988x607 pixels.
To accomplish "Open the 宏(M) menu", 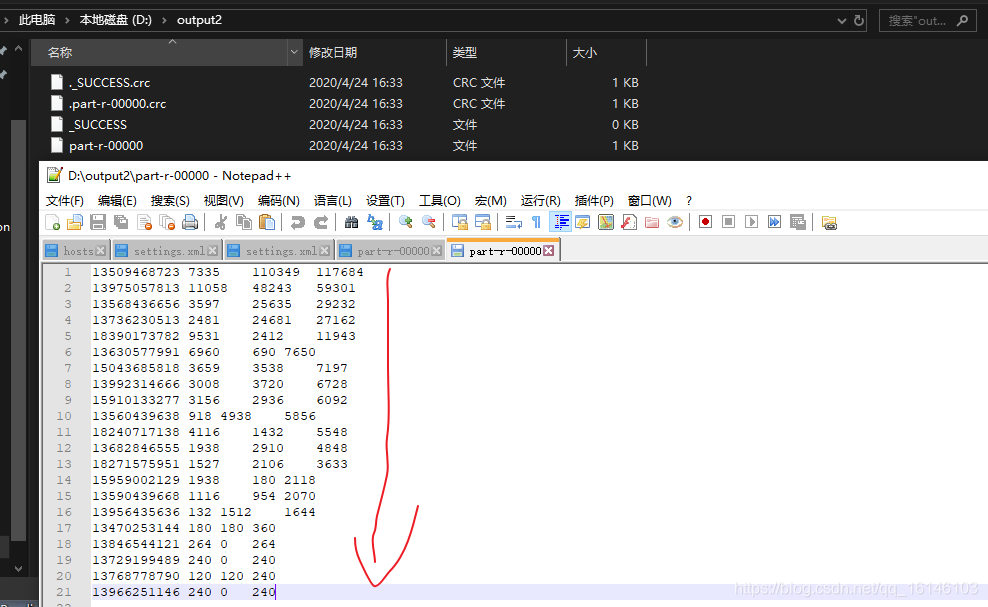I will pyautogui.click(x=491, y=200).
